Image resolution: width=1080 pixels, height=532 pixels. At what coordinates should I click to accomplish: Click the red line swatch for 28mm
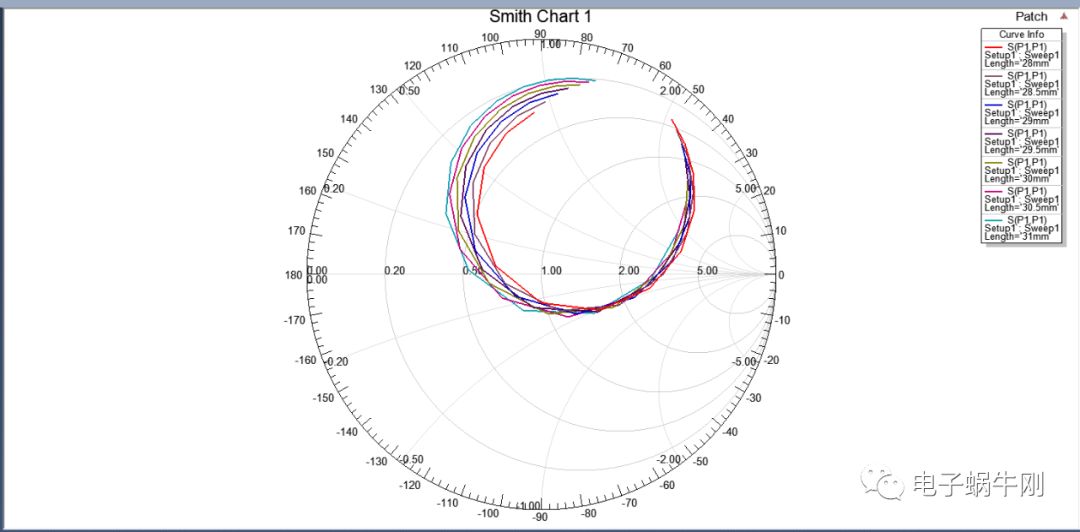tap(994, 46)
